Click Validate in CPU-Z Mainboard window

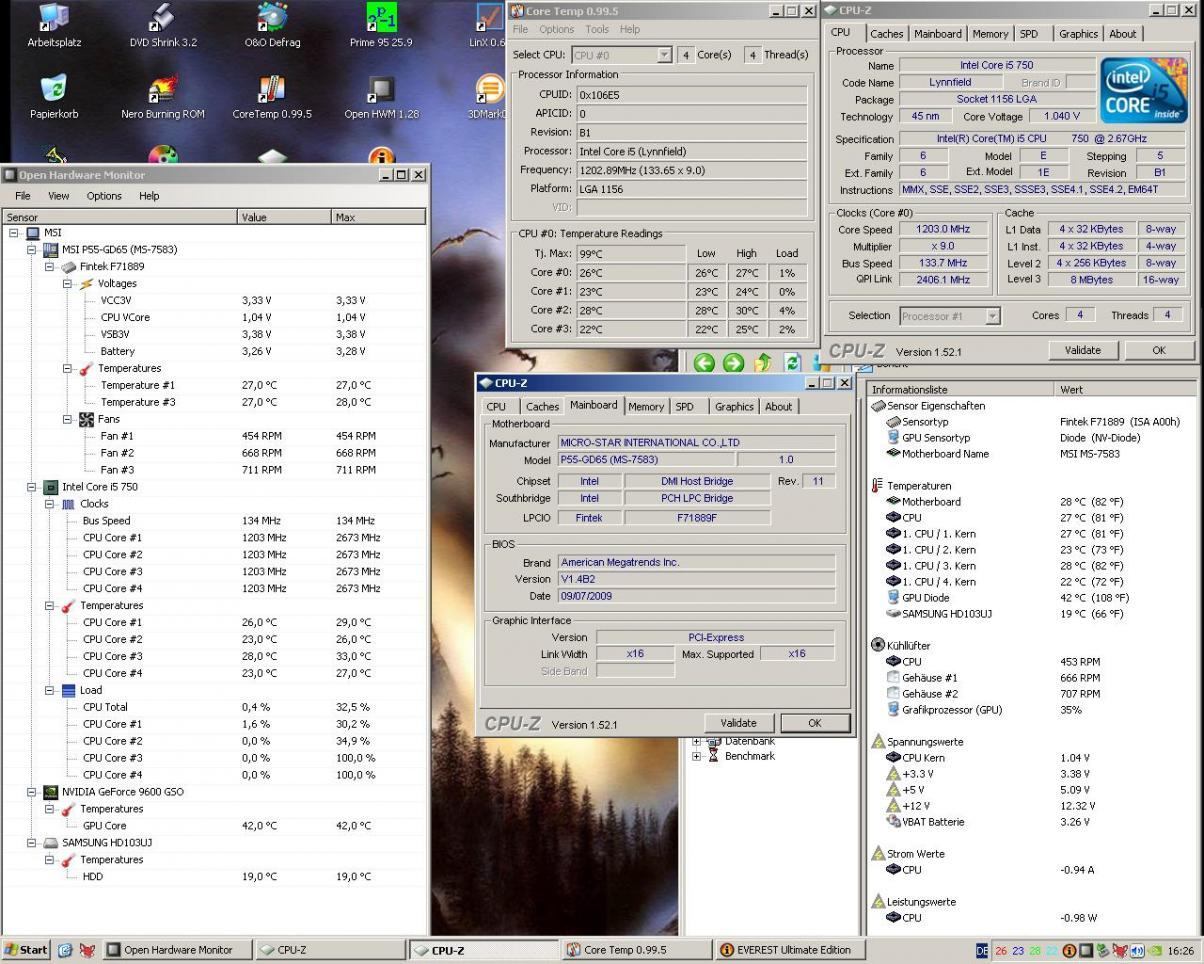coord(738,723)
